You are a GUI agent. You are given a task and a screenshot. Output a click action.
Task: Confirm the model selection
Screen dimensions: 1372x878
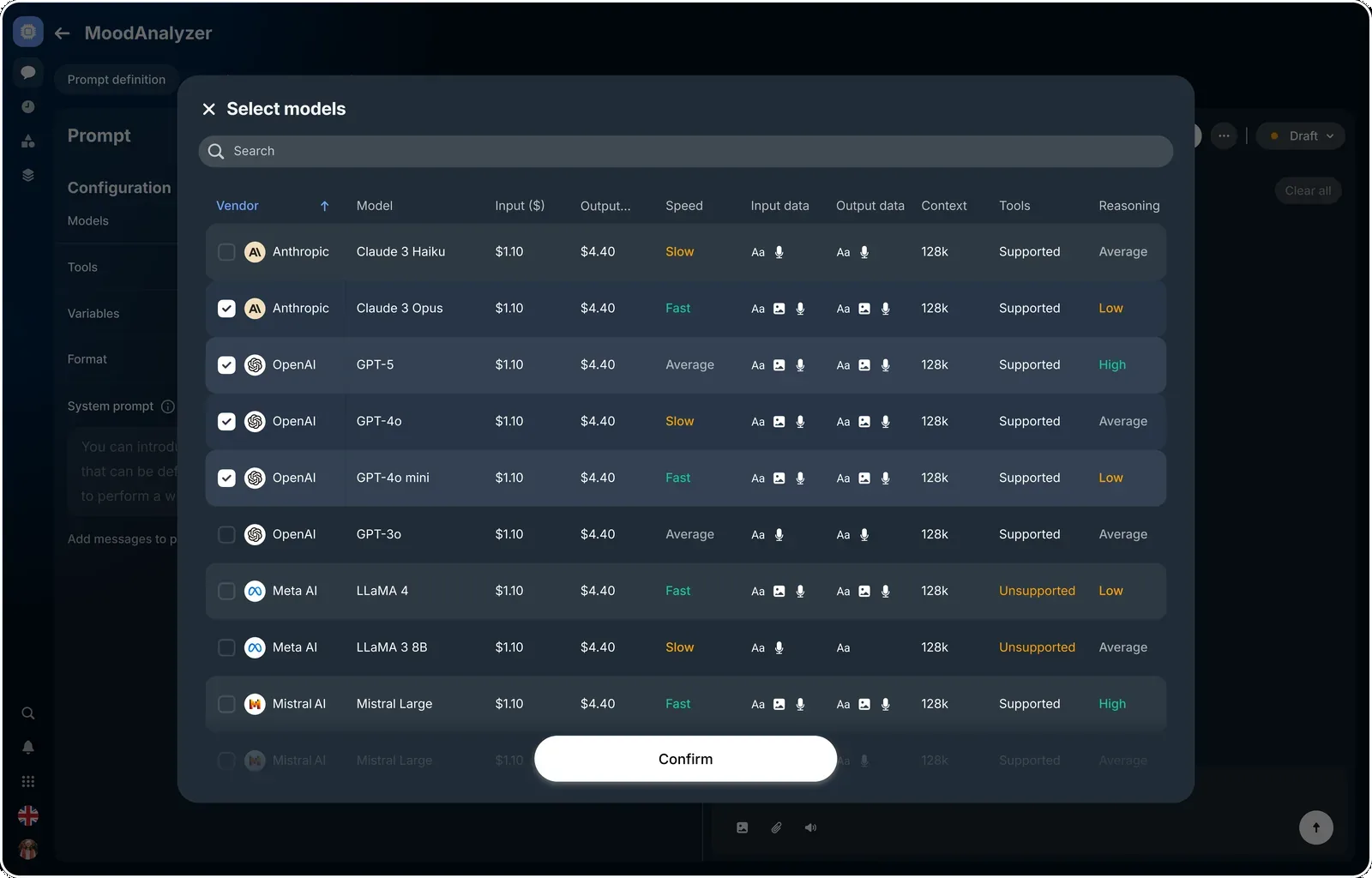coord(685,759)
